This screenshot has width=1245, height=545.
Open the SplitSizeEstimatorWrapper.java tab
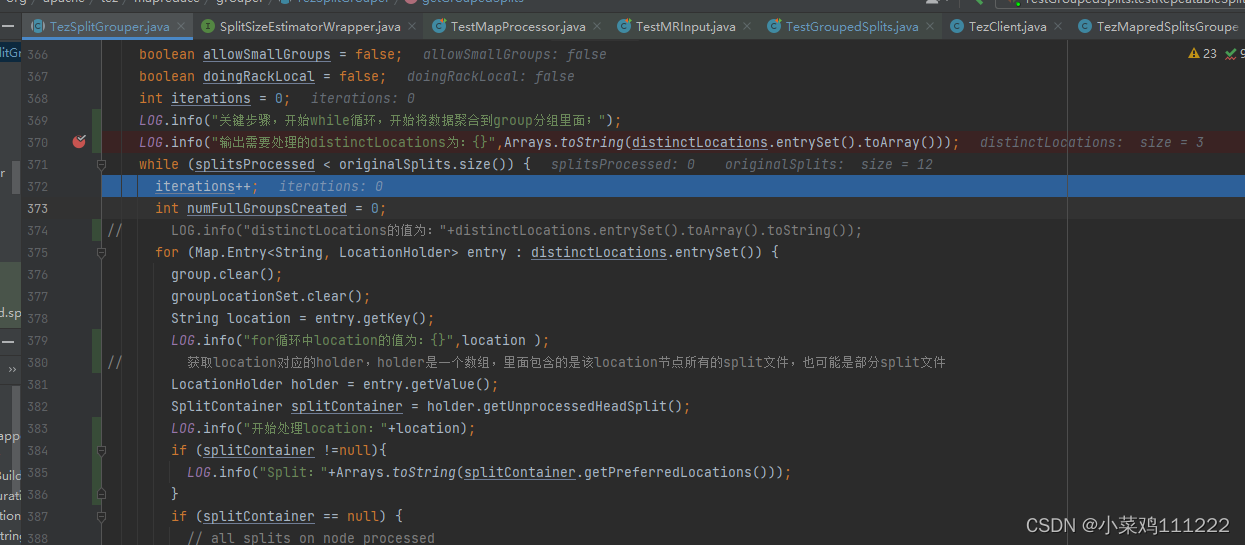coord(309,26)
